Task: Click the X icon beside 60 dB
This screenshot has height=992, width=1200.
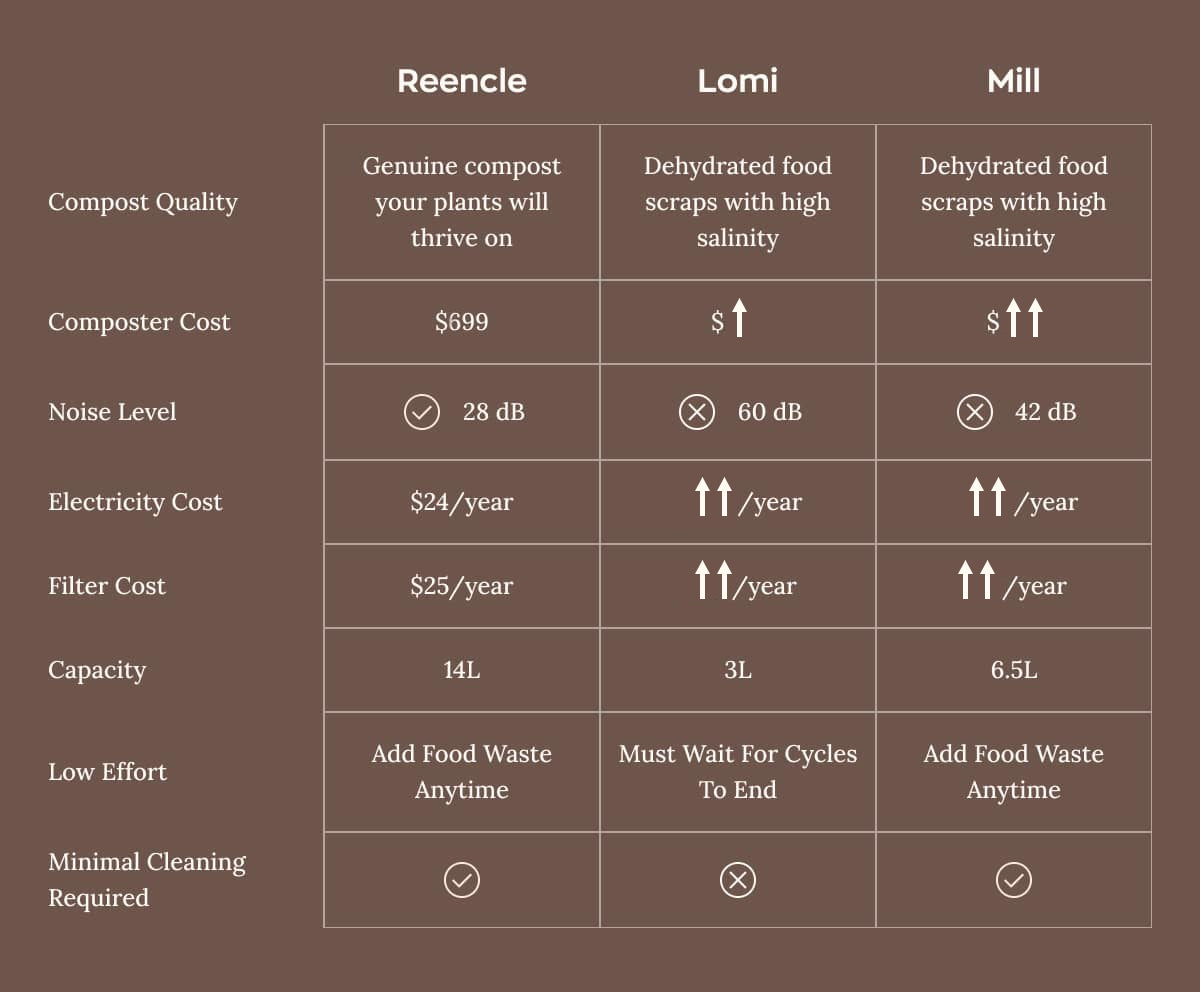Action: coord(697,412)
